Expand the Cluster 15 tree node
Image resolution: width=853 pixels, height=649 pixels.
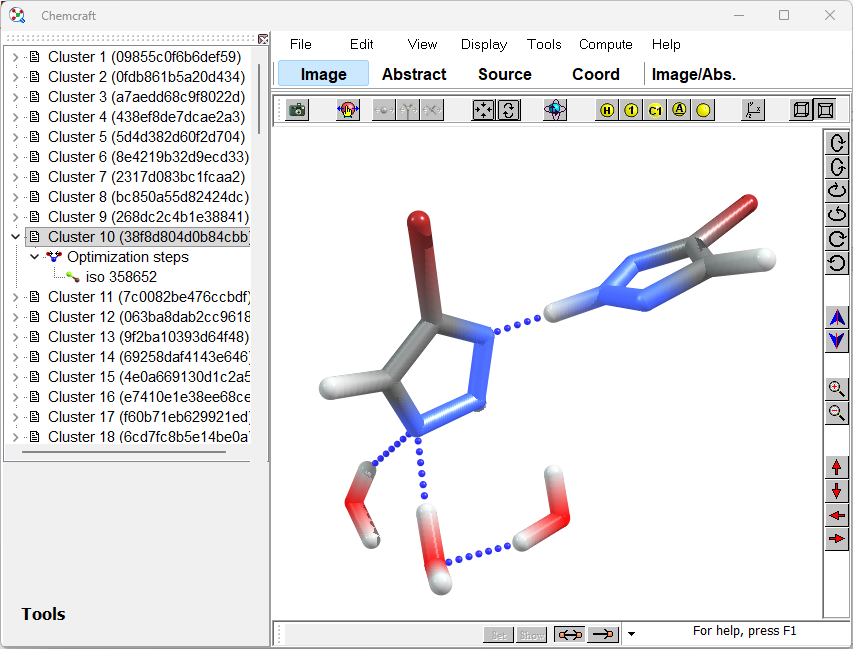(16, 377)
